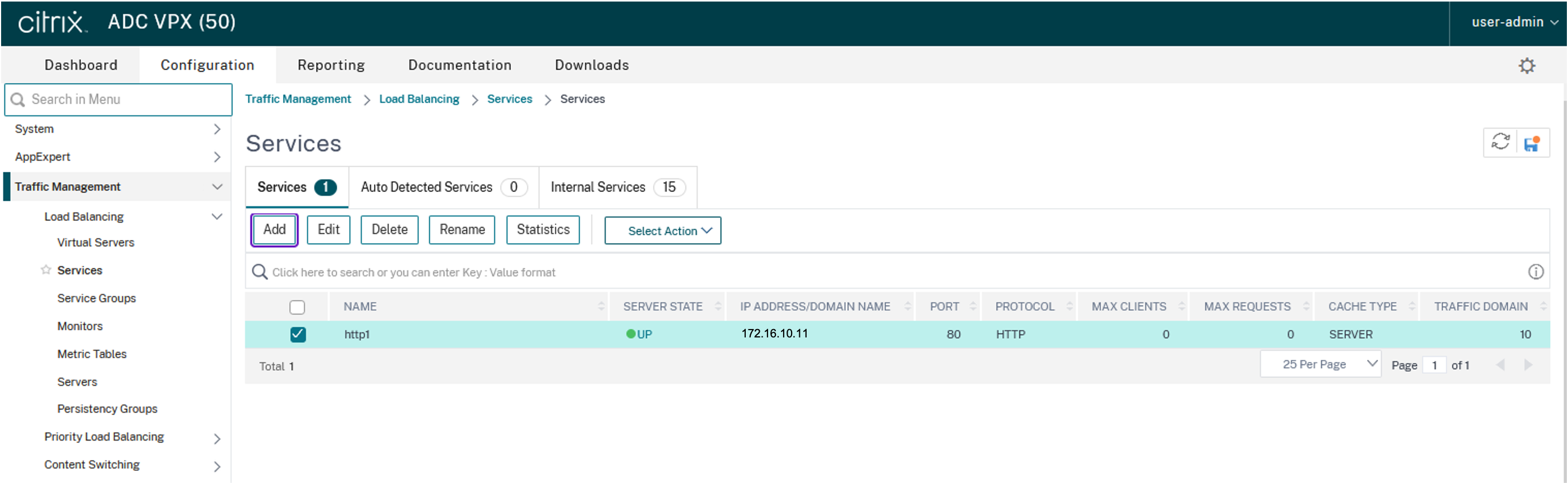Click the Add button
Viewport: 1568px width, 483px height.
click(x=274, y=229)
